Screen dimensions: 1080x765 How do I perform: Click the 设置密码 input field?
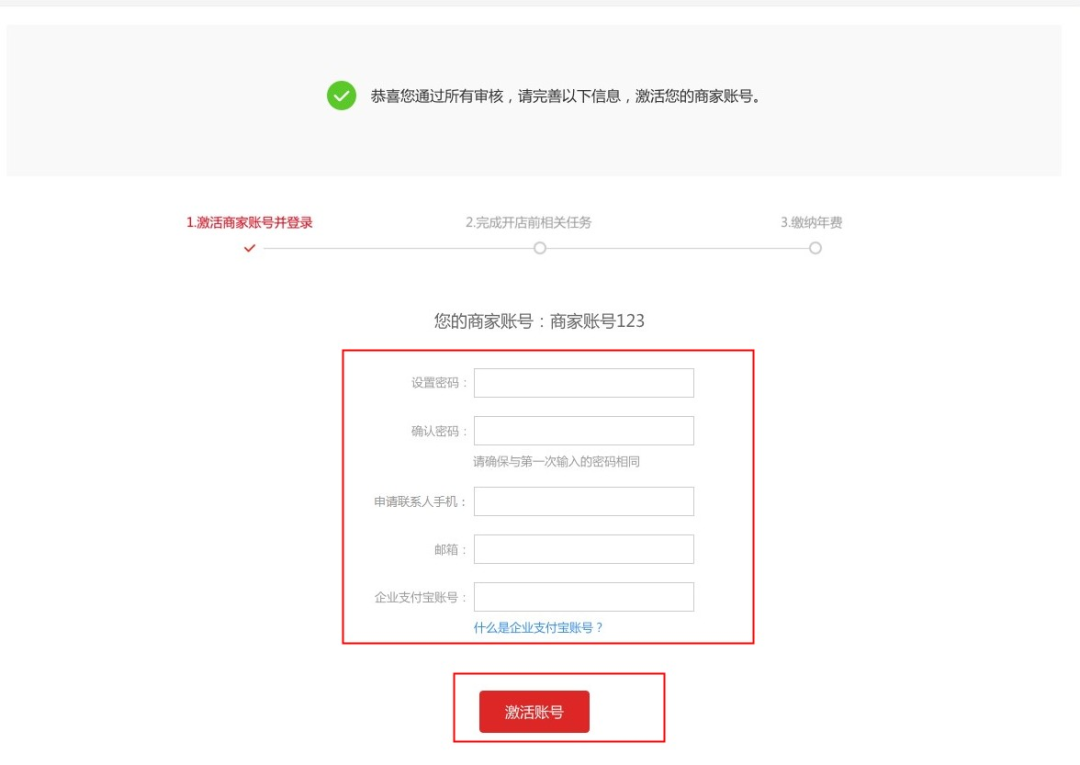pos(584,383)
